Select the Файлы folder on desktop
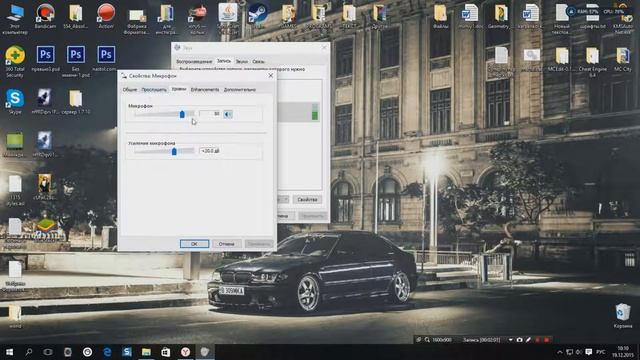 (x=440, y=16)
